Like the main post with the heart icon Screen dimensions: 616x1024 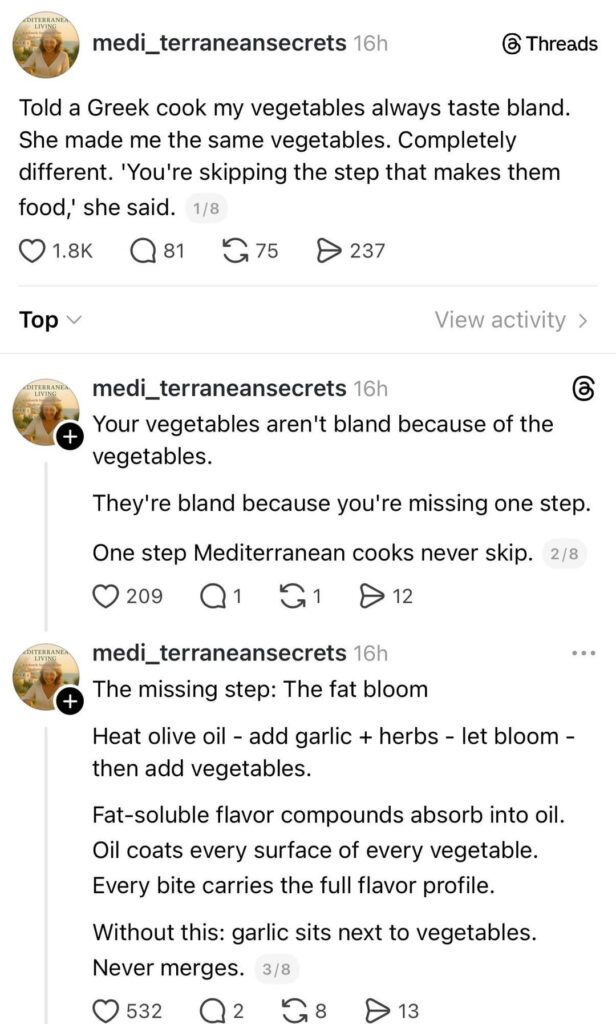(x=31, y=251)
